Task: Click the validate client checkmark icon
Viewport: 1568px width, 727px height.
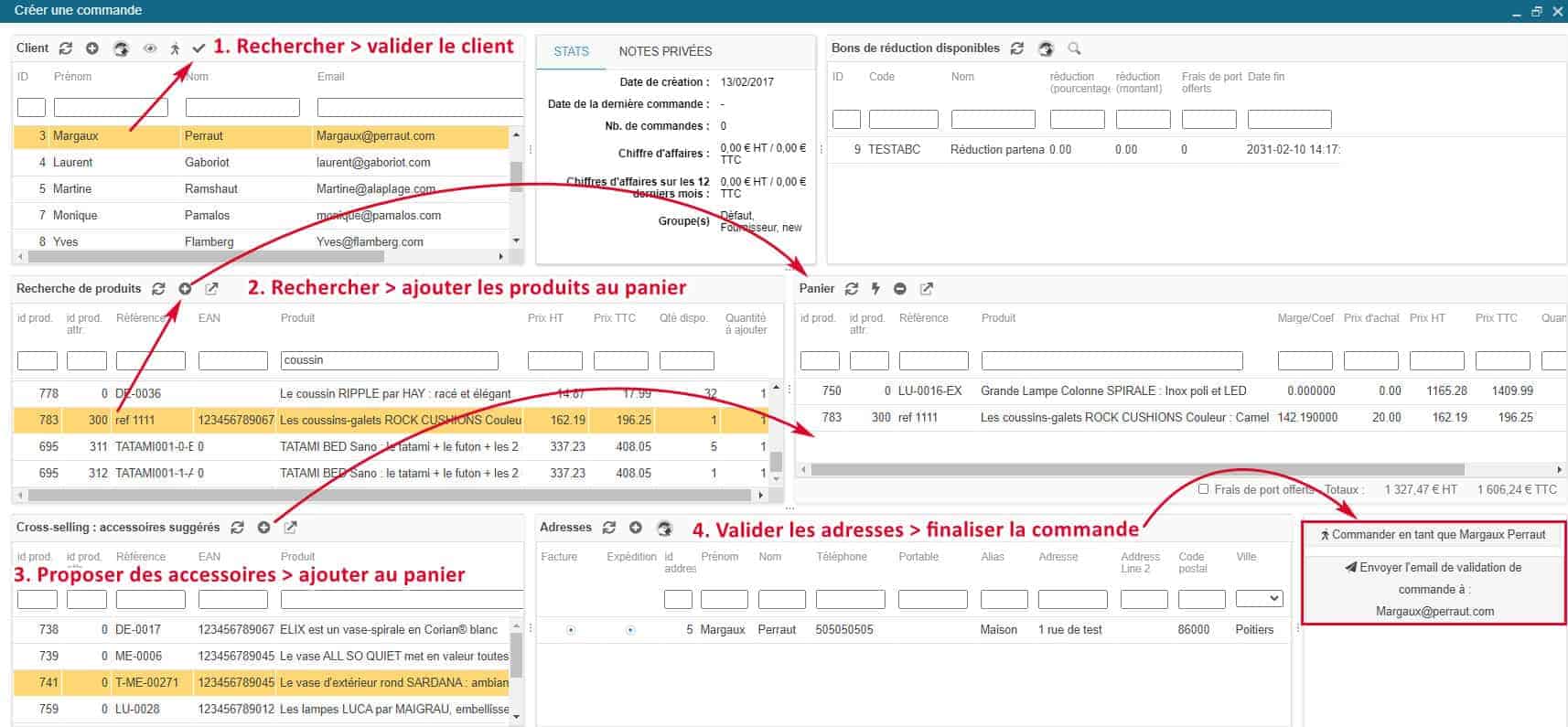Action: (199, 48)
